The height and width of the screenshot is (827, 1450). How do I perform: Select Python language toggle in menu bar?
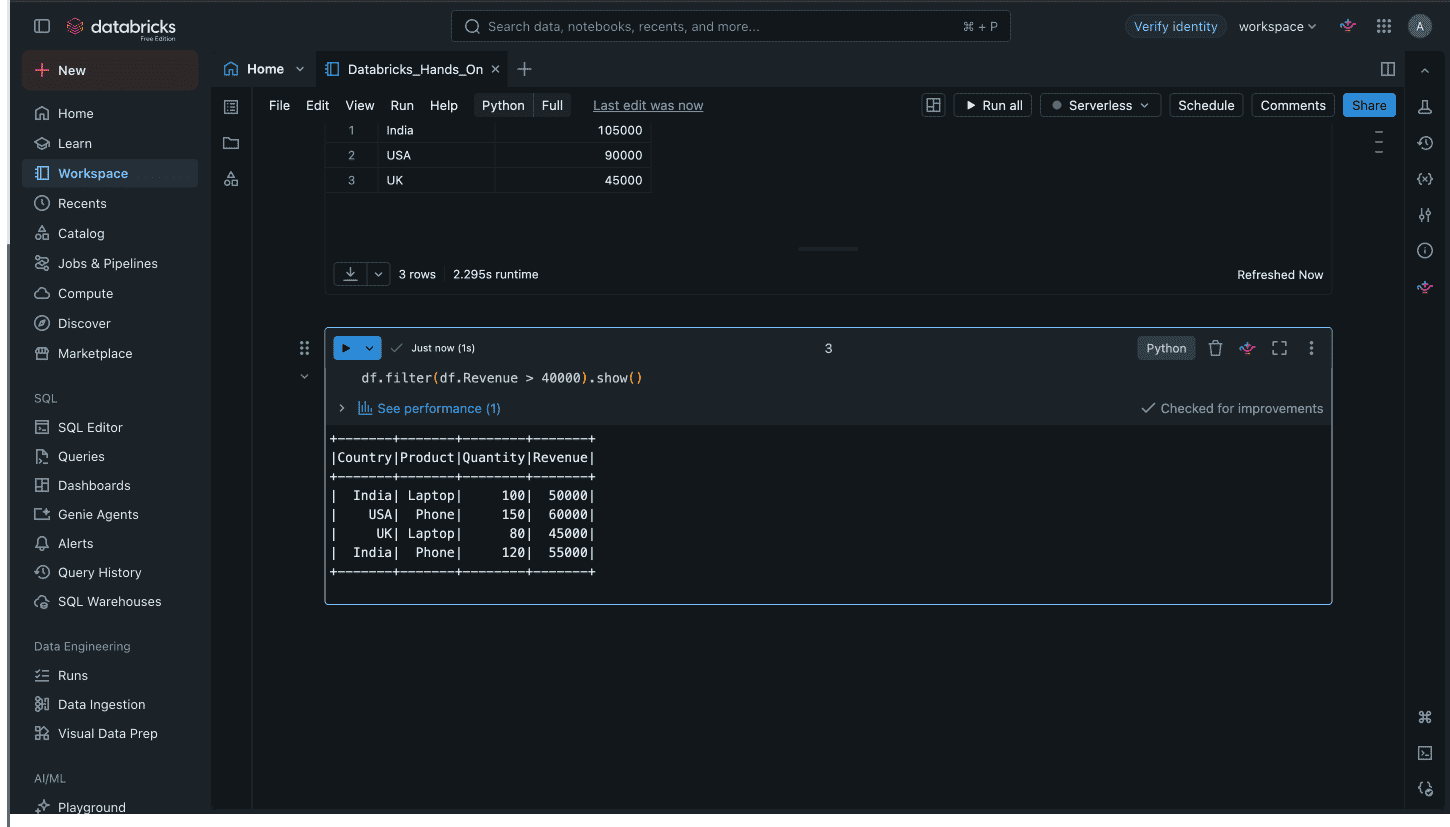point(503,105)
